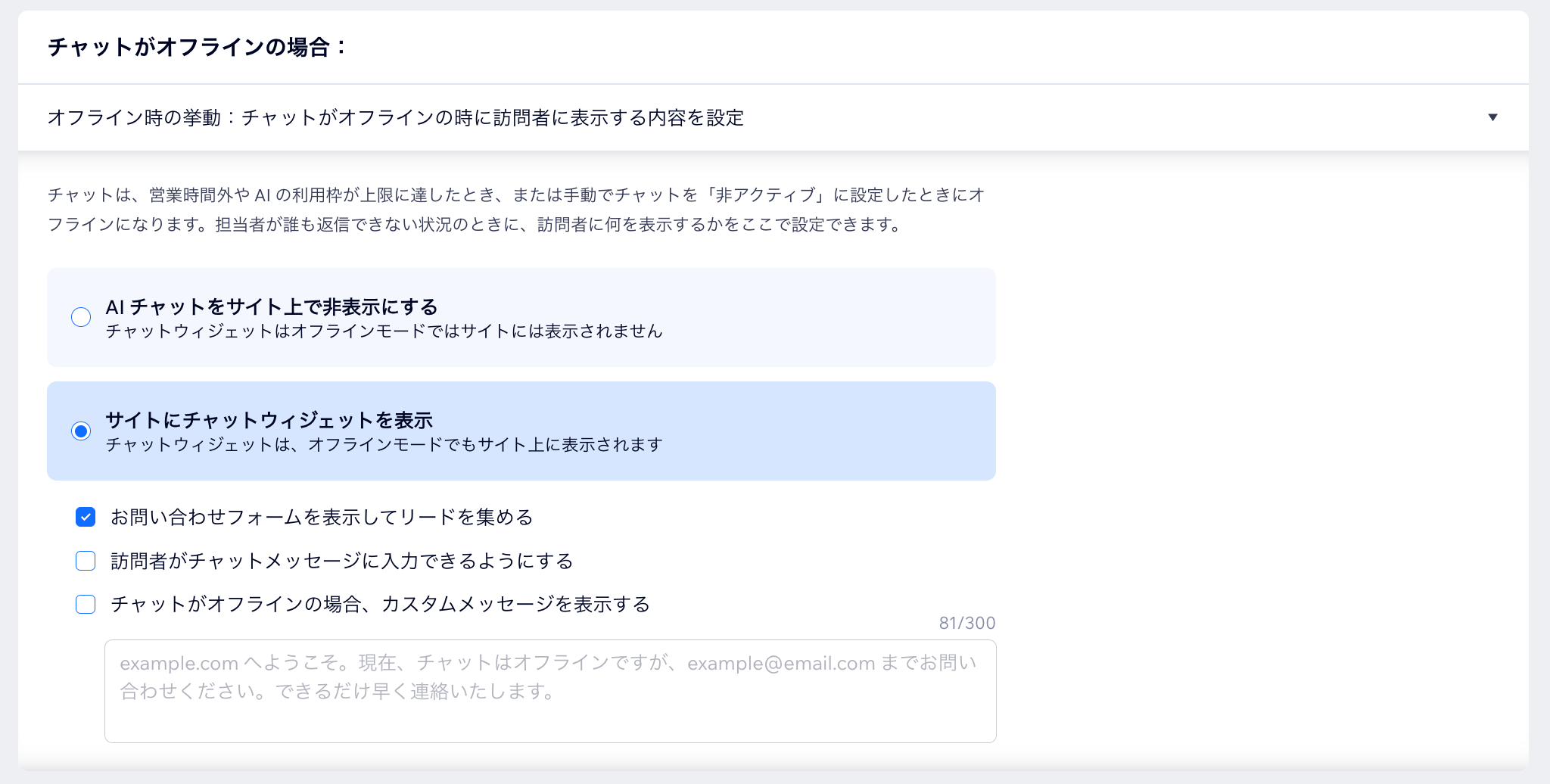Click description チャットウィジェットはオフラインモードではサイトには表示されません
The width and height of the screenshot is (1550, 784).
[384, 331]
